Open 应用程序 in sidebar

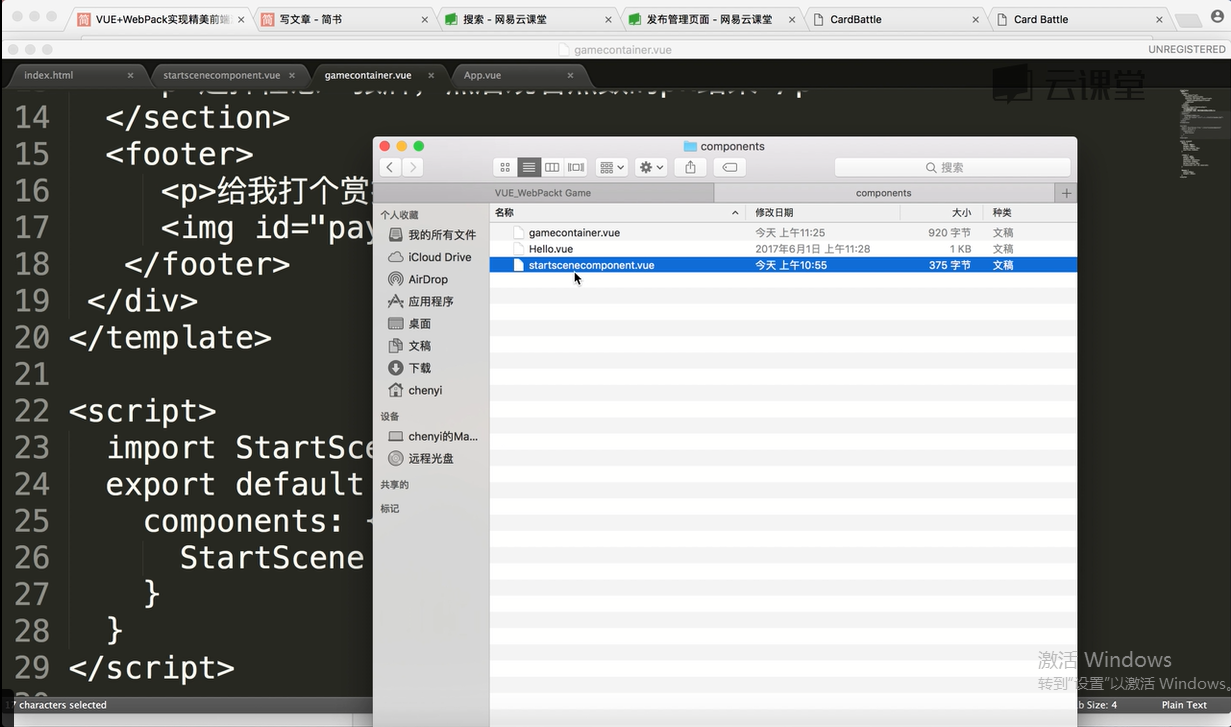click(x=420, y=301)
